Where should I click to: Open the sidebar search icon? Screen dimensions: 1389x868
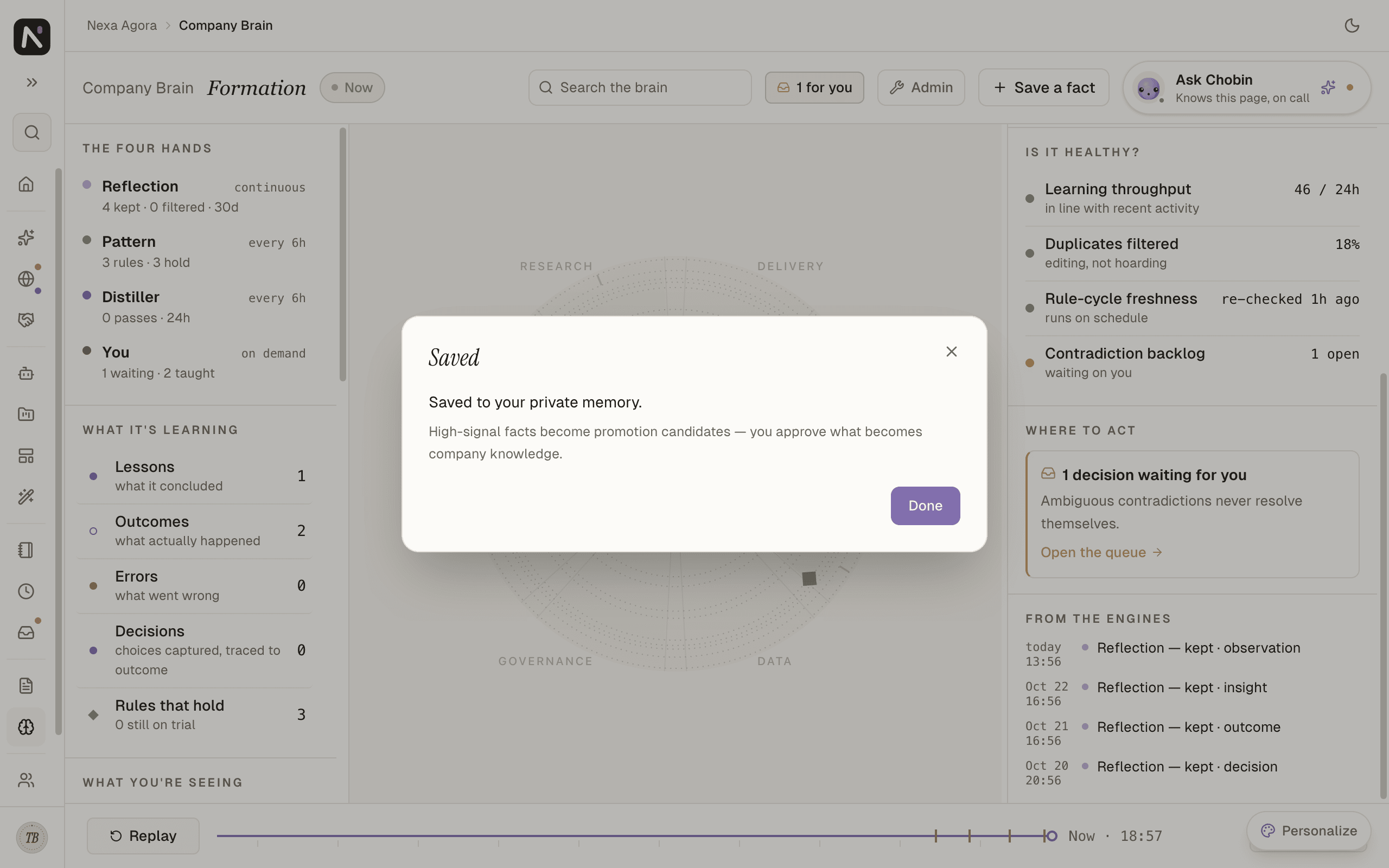click(31, 132)
